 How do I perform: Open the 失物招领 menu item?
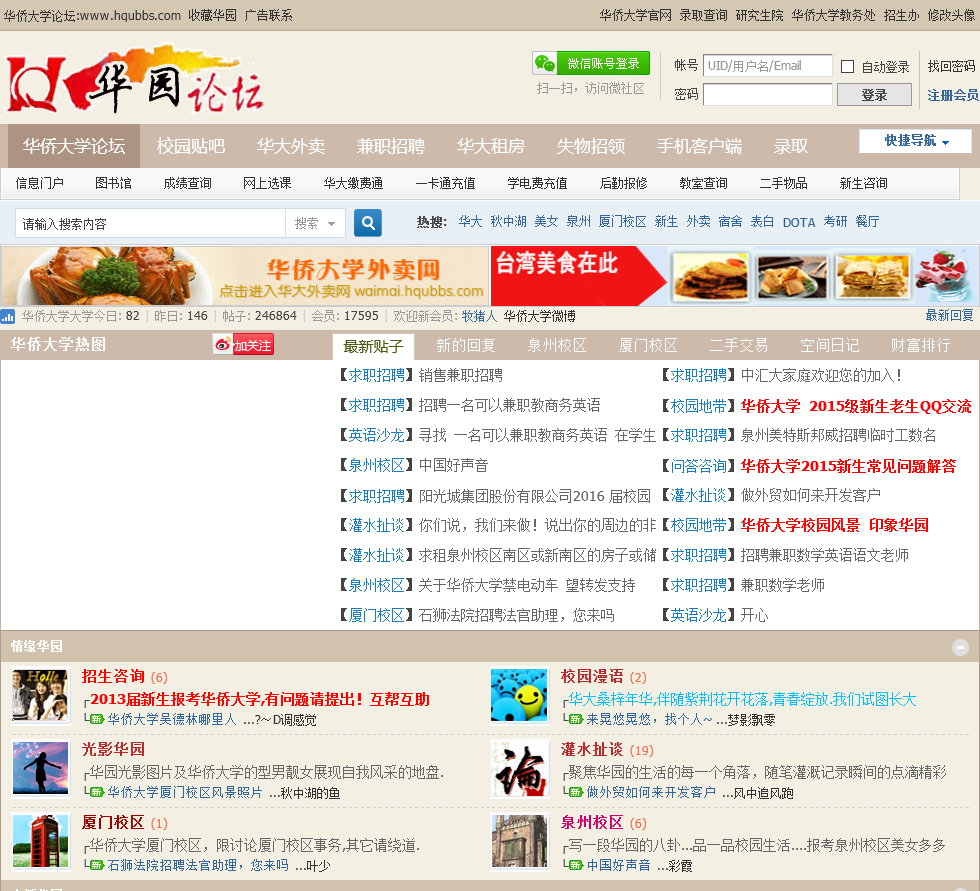click(591, 146)
